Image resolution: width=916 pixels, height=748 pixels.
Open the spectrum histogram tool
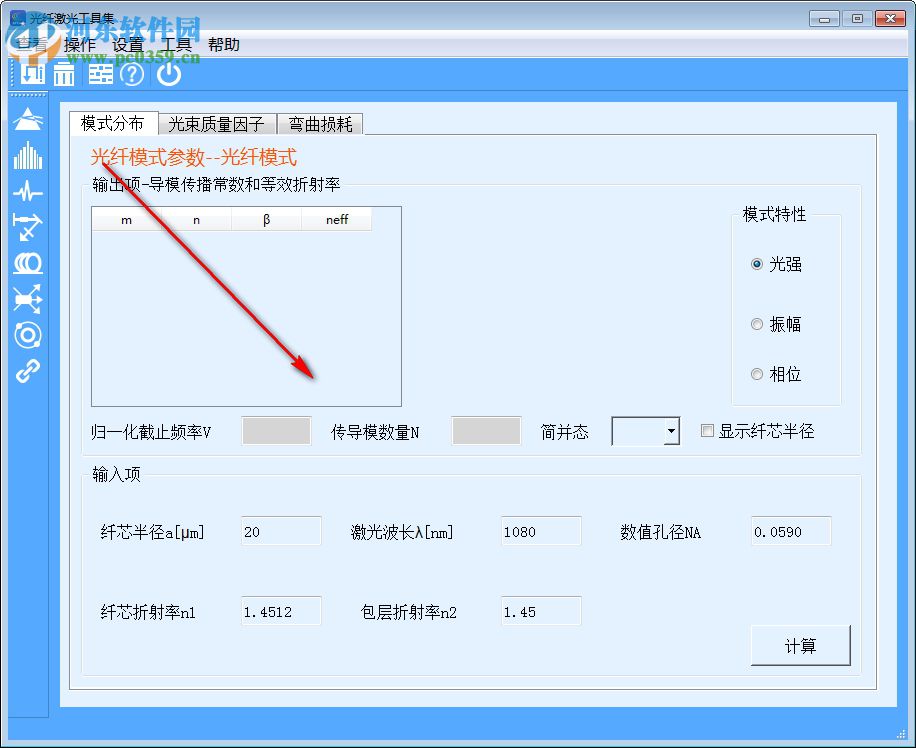point(27,156)
